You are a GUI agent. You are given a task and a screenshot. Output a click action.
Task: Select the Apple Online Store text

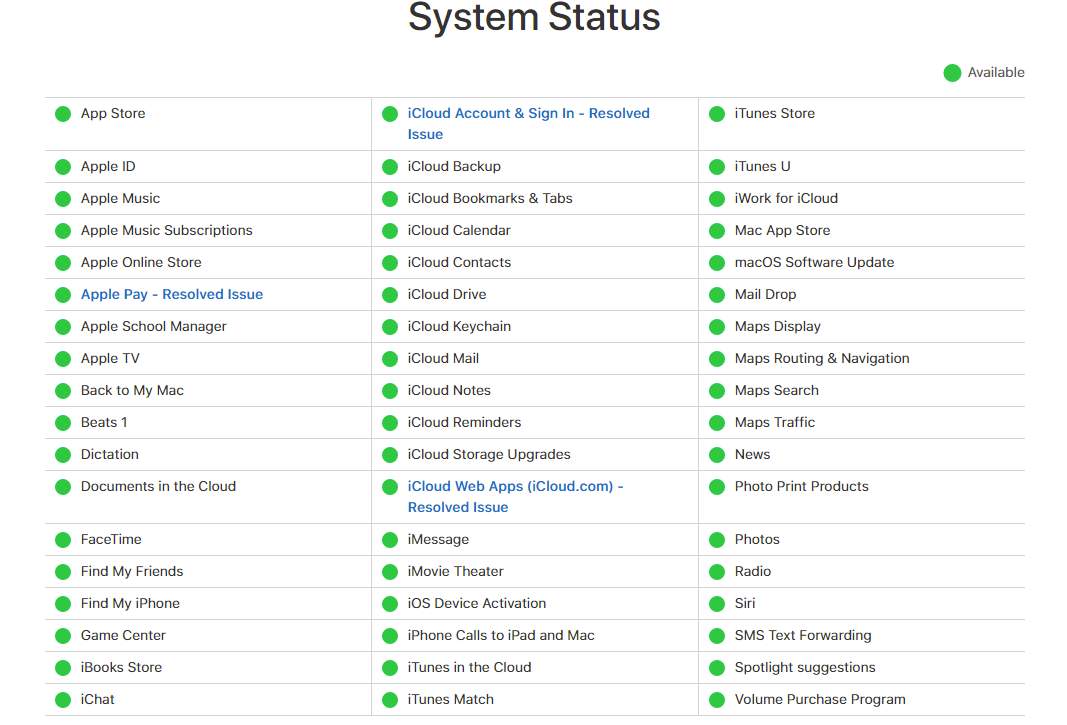tap(142, 262)
